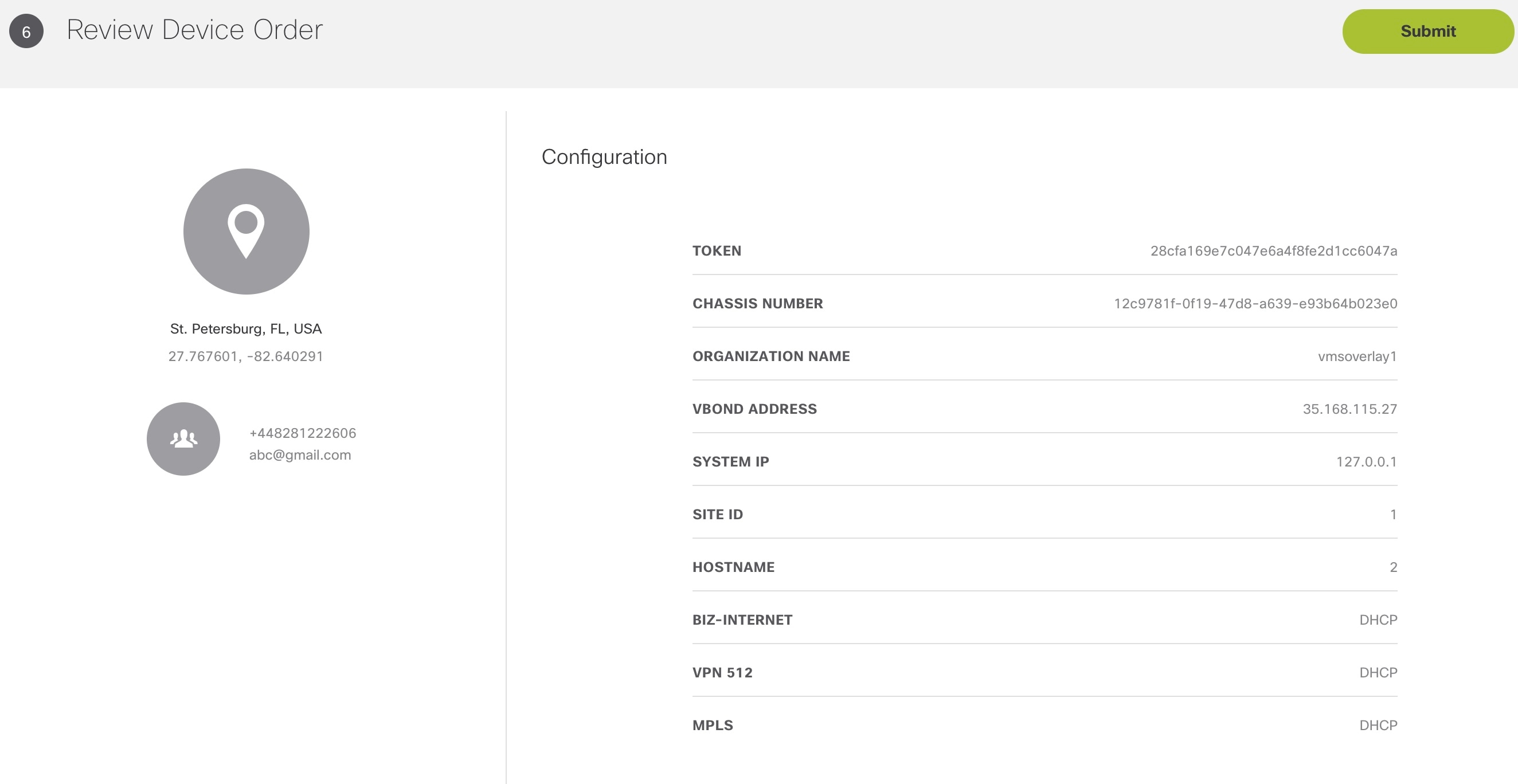Click the Configuration section title
The image size is (1518, 784).
click(x=604, y=156)
